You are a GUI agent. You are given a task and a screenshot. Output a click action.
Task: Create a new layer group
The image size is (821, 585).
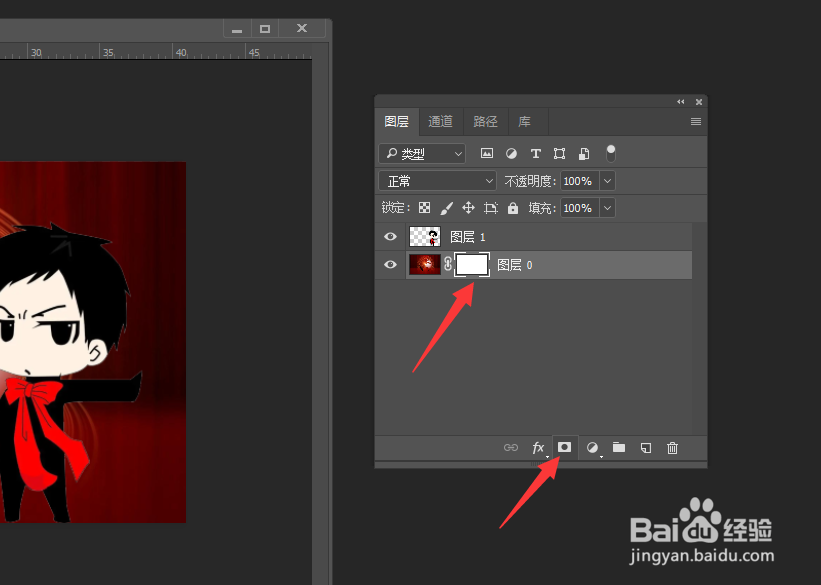click(x=619, y=447)
